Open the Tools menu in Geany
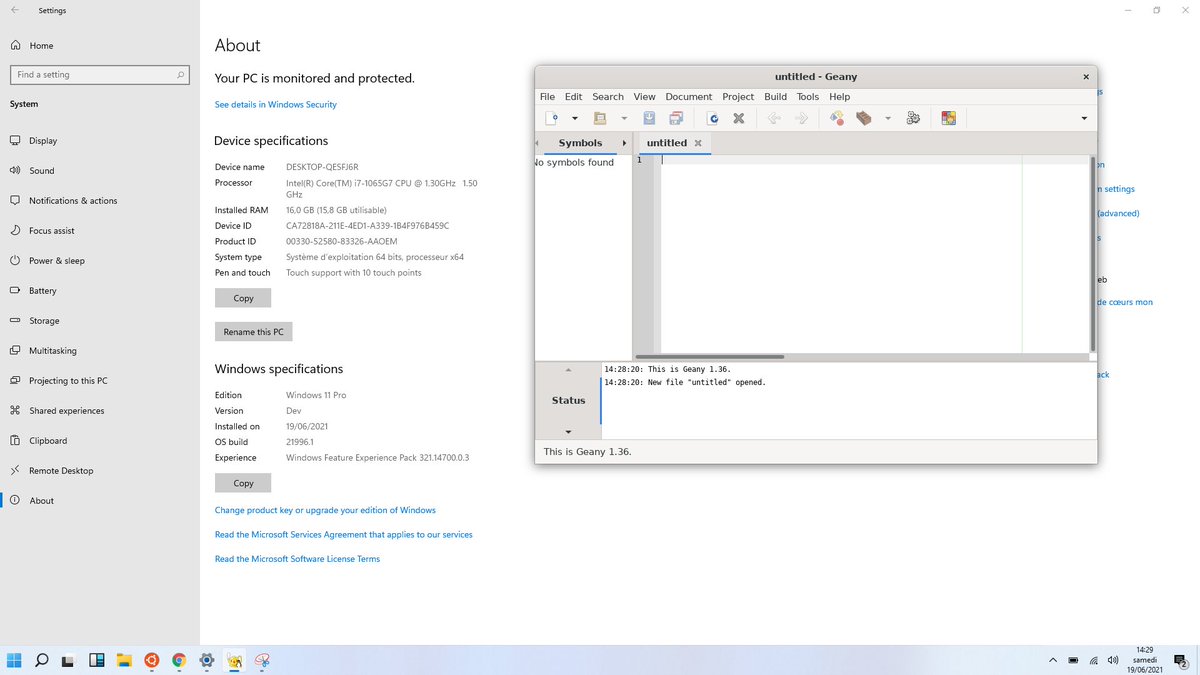Image resolution: width=1200 pixels, height=675 pixels. 808,97
